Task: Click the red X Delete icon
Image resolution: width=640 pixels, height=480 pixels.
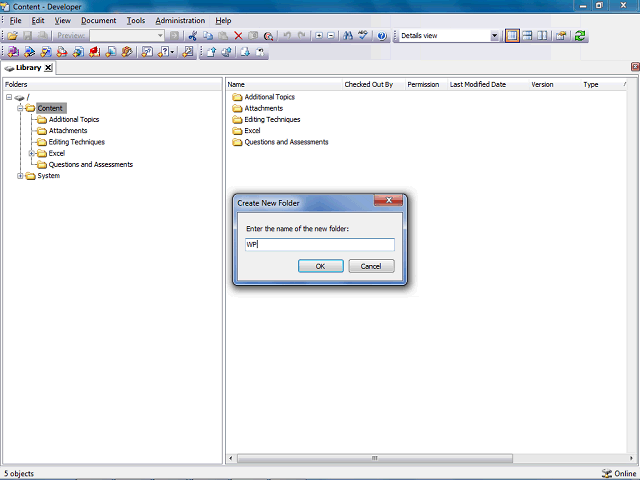Action: (x=238, y=36)
